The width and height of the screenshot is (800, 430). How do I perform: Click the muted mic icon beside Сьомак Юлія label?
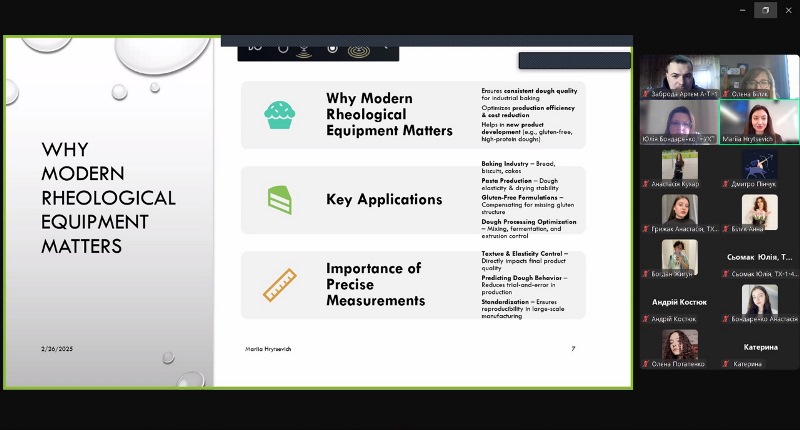pos(726,274)
